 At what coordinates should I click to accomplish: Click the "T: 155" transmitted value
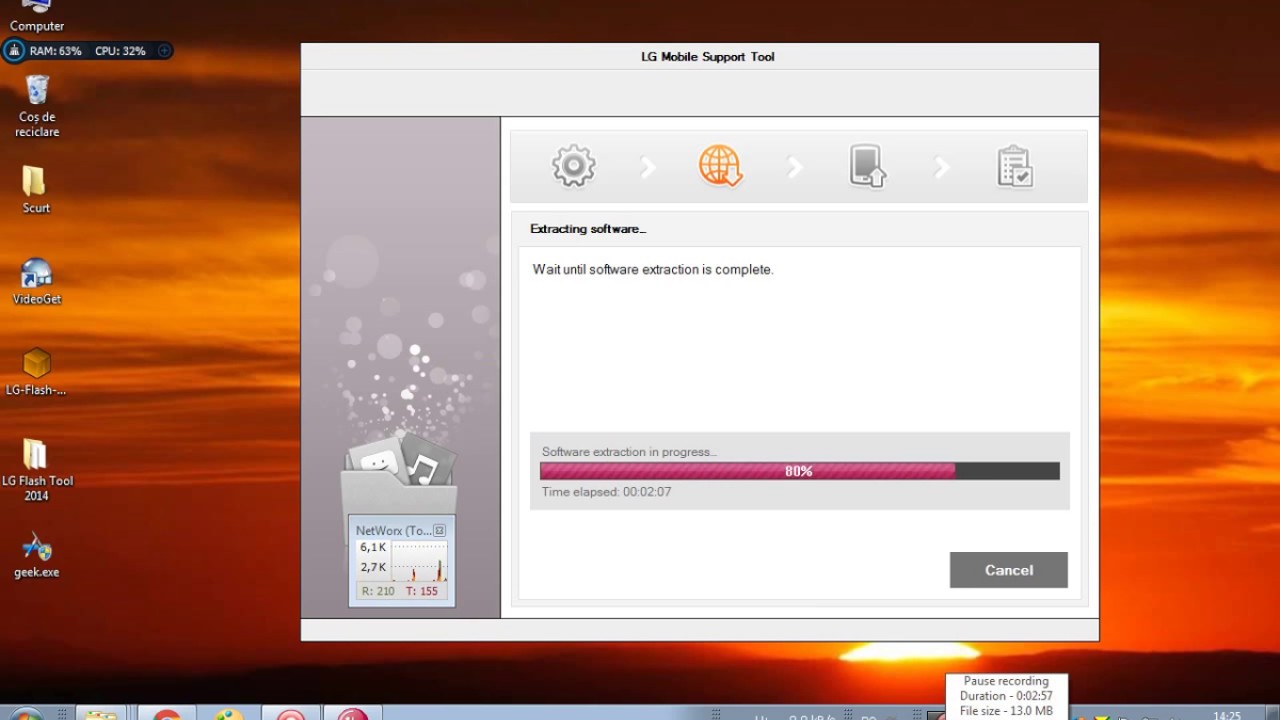click(422, 591)
